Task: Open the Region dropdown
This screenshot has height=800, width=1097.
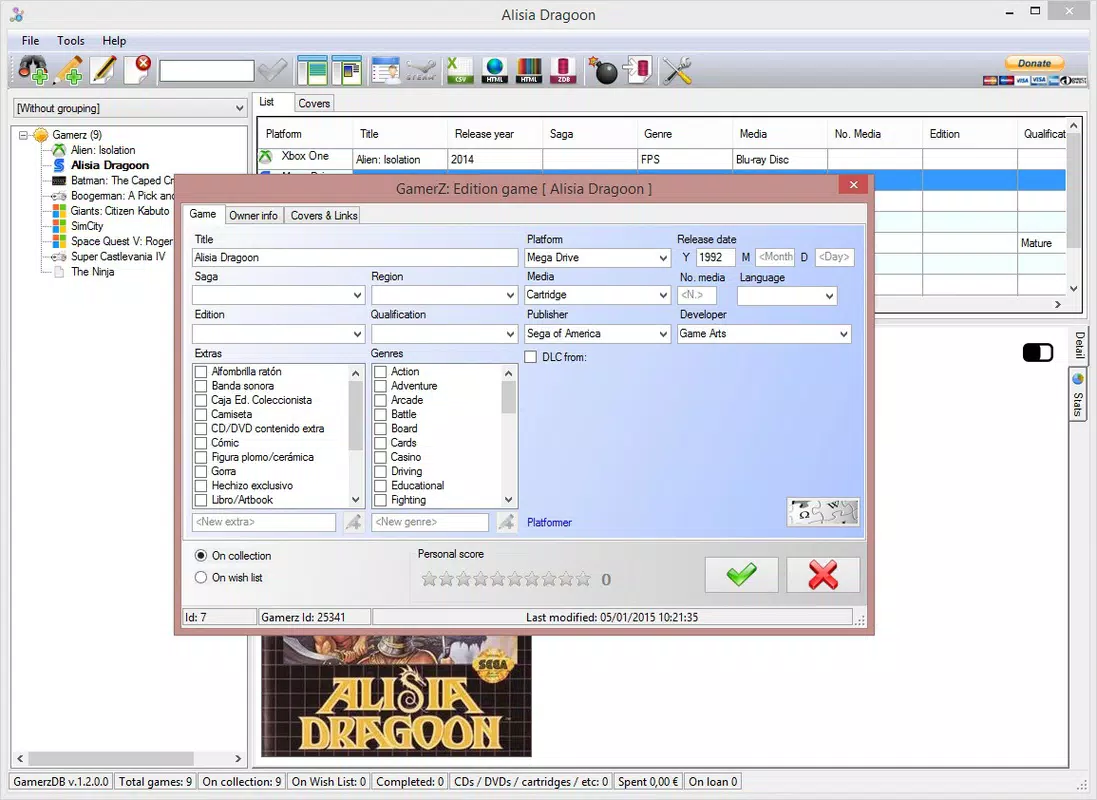Action: pyautogui.click(x=445, y=295)
